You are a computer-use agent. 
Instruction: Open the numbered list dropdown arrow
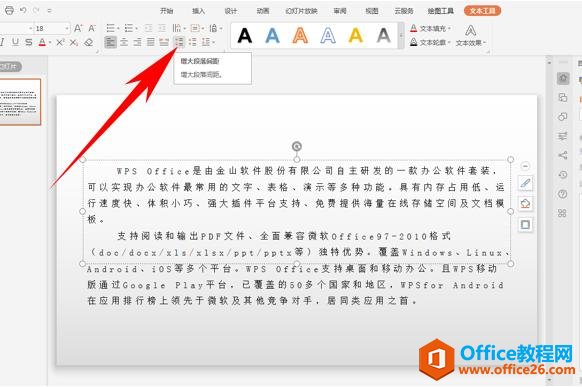point(137,29)
